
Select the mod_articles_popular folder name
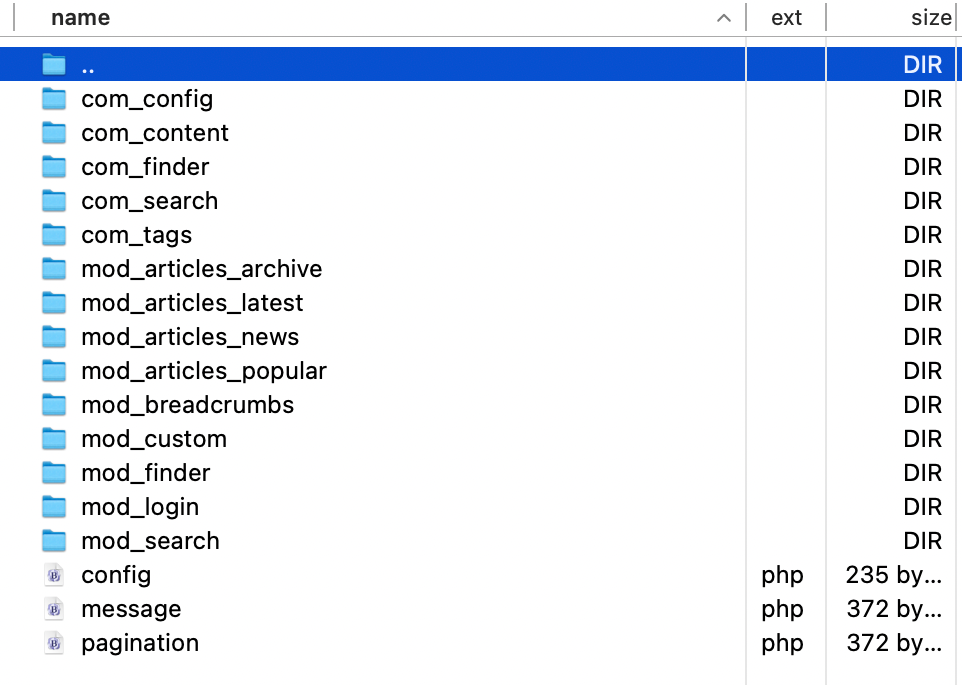coord(204,371)
